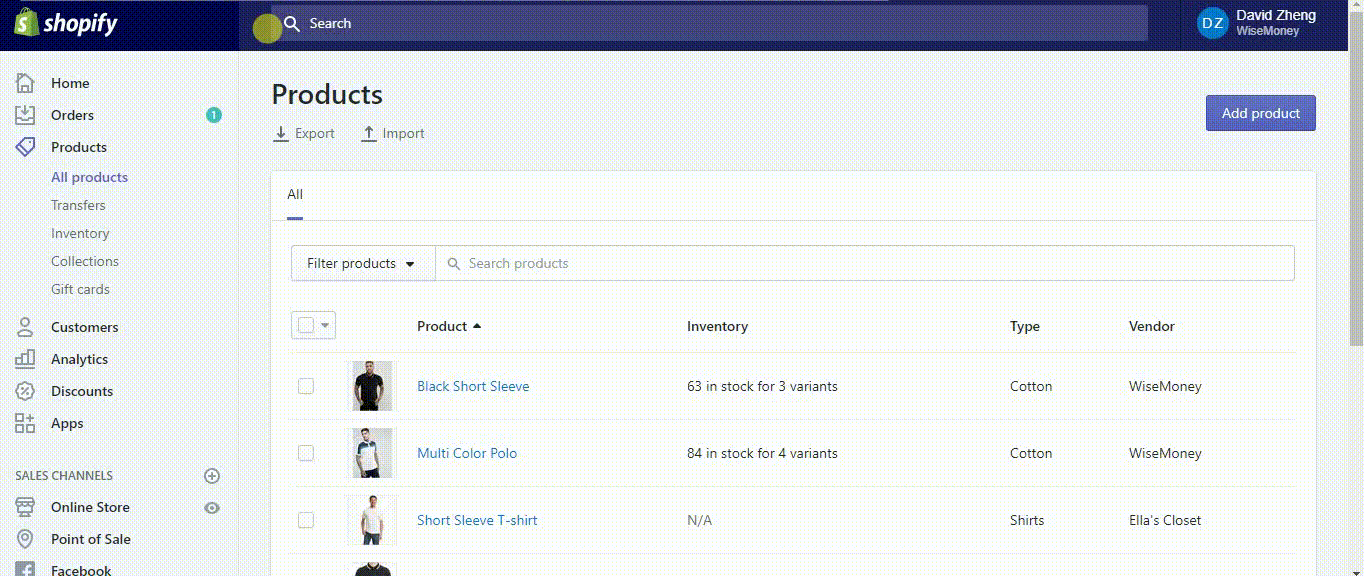
Task: Sort by the Product column header
Action: click(x=449, y=326)
